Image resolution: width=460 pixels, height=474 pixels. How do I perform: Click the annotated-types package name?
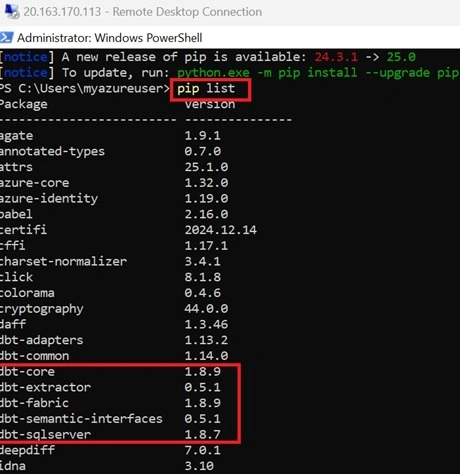(x=52, y=151)
